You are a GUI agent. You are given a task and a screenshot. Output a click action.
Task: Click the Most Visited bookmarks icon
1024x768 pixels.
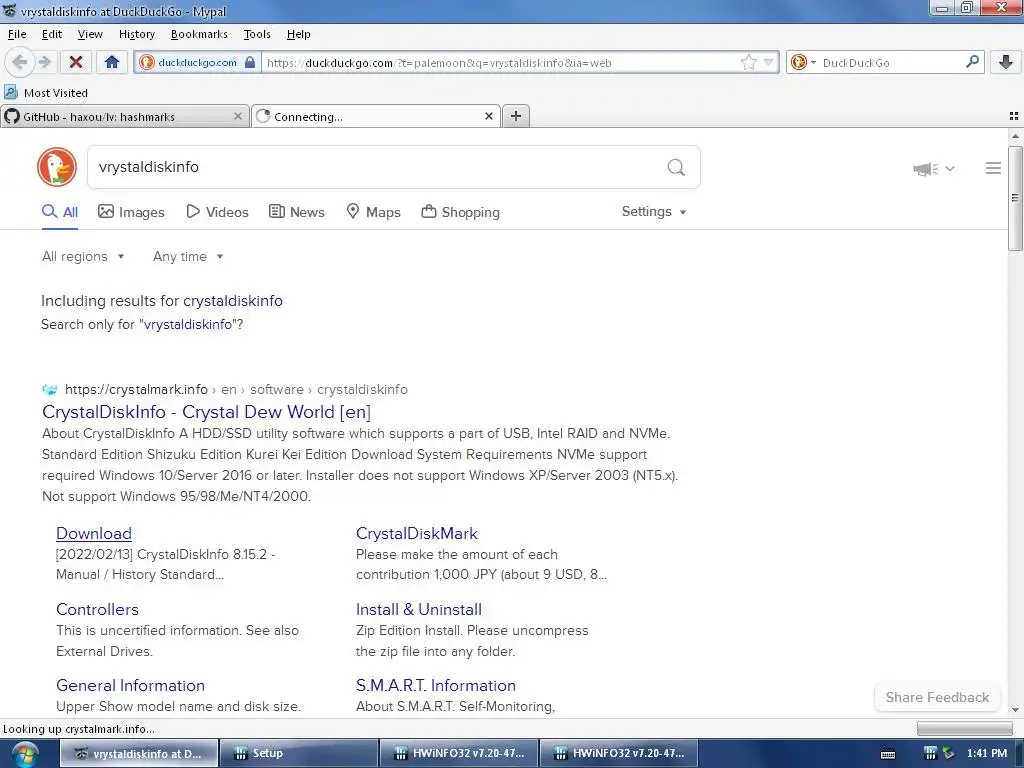(11, 92)
